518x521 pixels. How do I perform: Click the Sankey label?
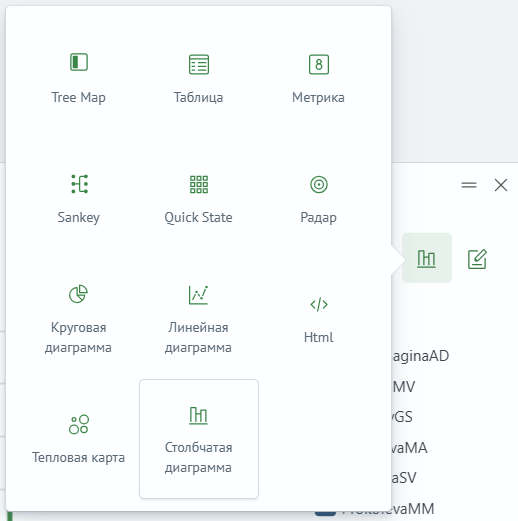78,218
